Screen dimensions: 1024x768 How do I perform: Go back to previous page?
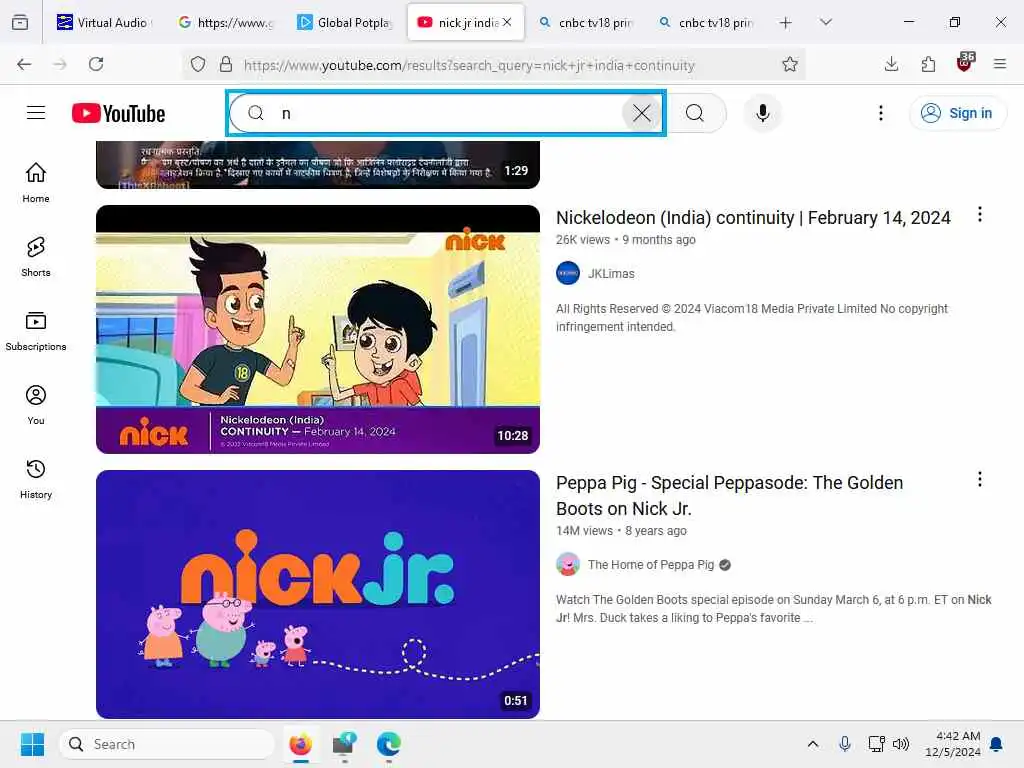[x=24, y=64]
